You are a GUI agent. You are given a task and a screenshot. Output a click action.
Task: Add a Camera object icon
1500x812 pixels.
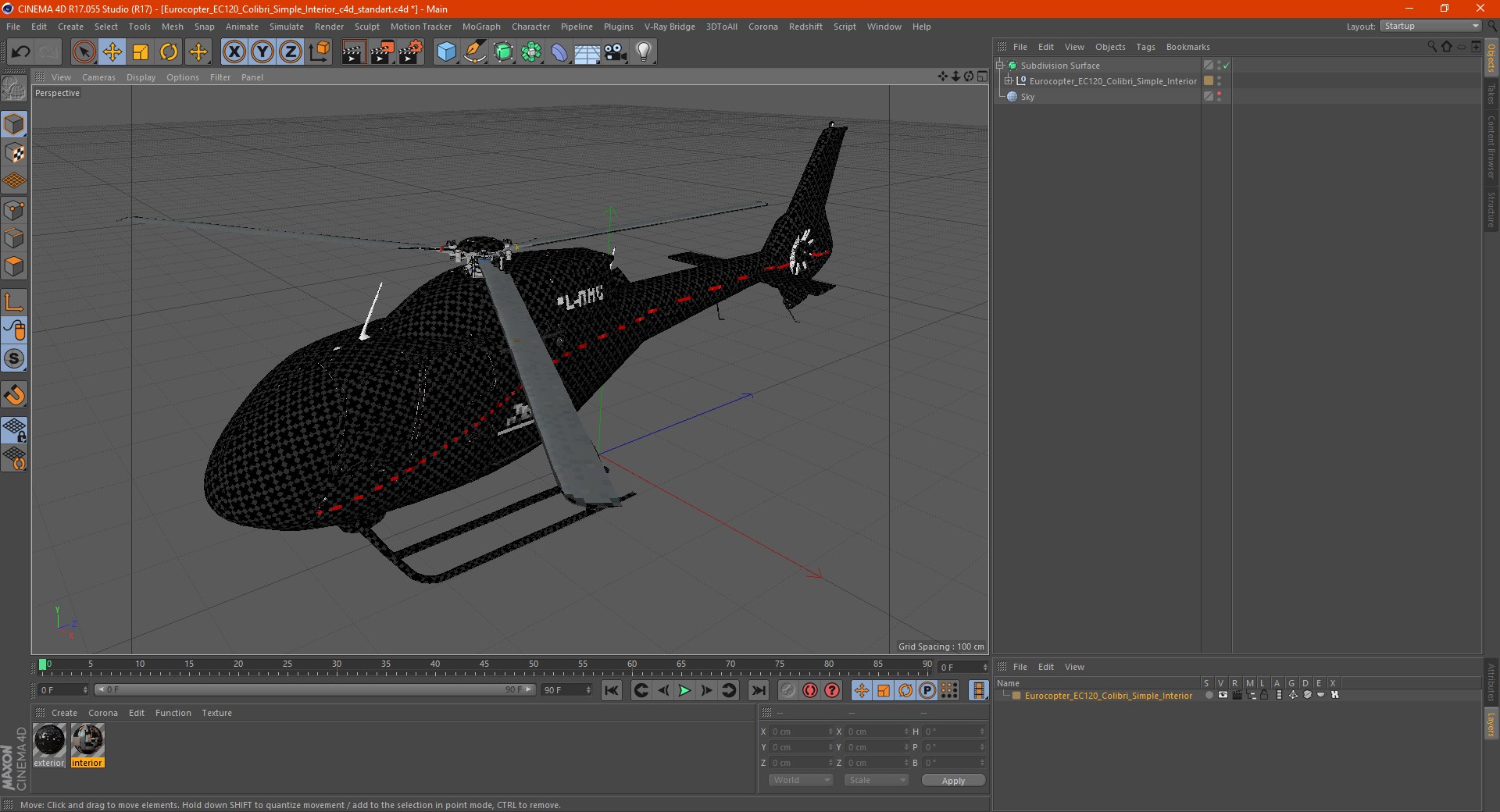point(615,52)
